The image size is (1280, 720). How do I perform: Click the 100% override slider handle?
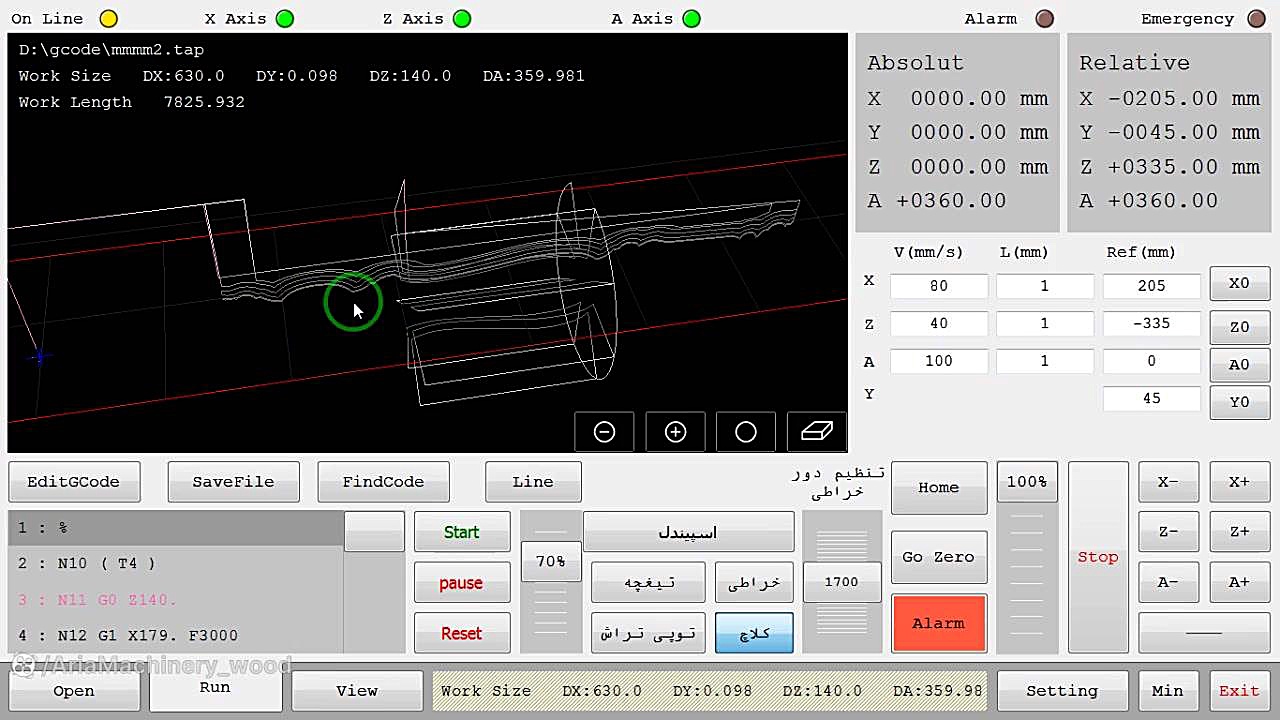(1027, 482)
